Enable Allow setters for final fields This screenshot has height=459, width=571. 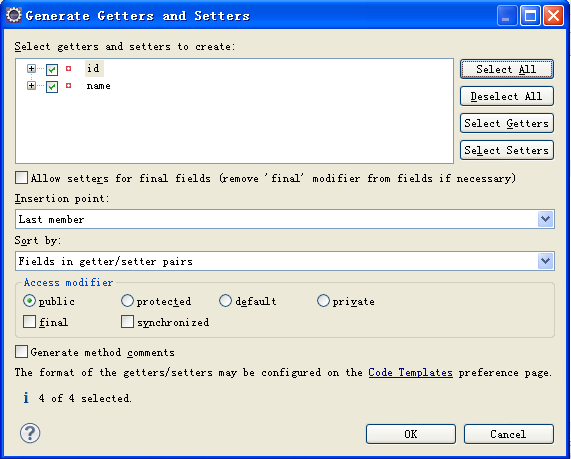[x=21, y=178]
